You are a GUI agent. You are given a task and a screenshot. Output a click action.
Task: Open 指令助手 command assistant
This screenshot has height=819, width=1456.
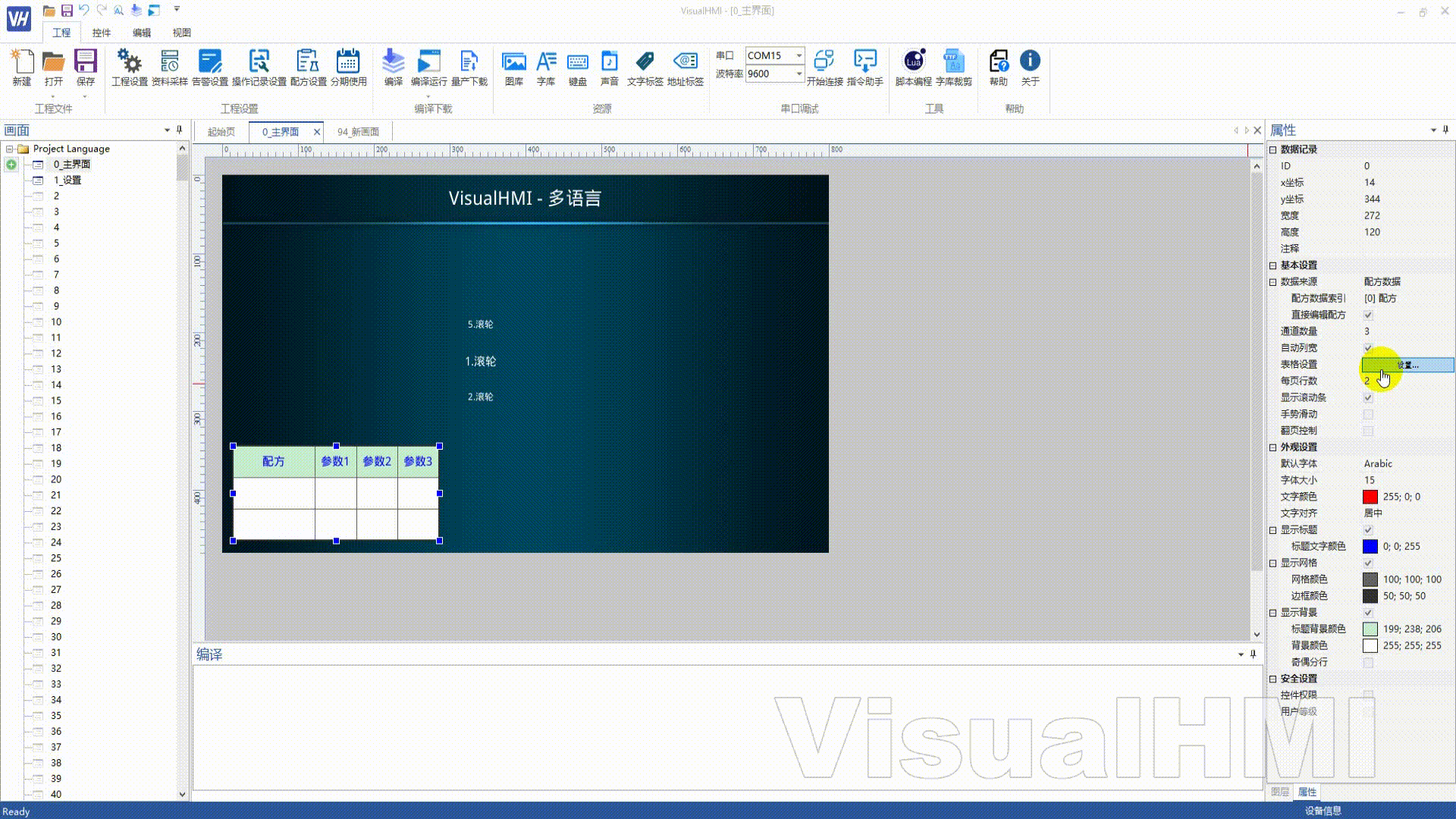(865, 67)
